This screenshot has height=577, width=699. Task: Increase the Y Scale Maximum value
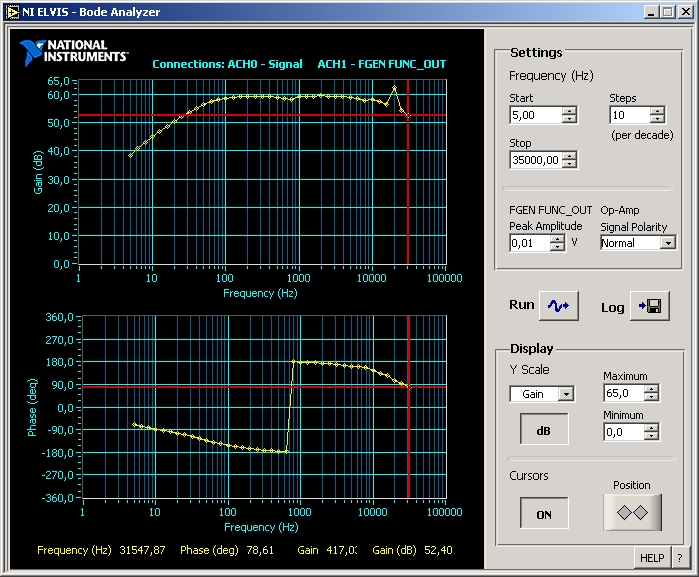point(651,389)
